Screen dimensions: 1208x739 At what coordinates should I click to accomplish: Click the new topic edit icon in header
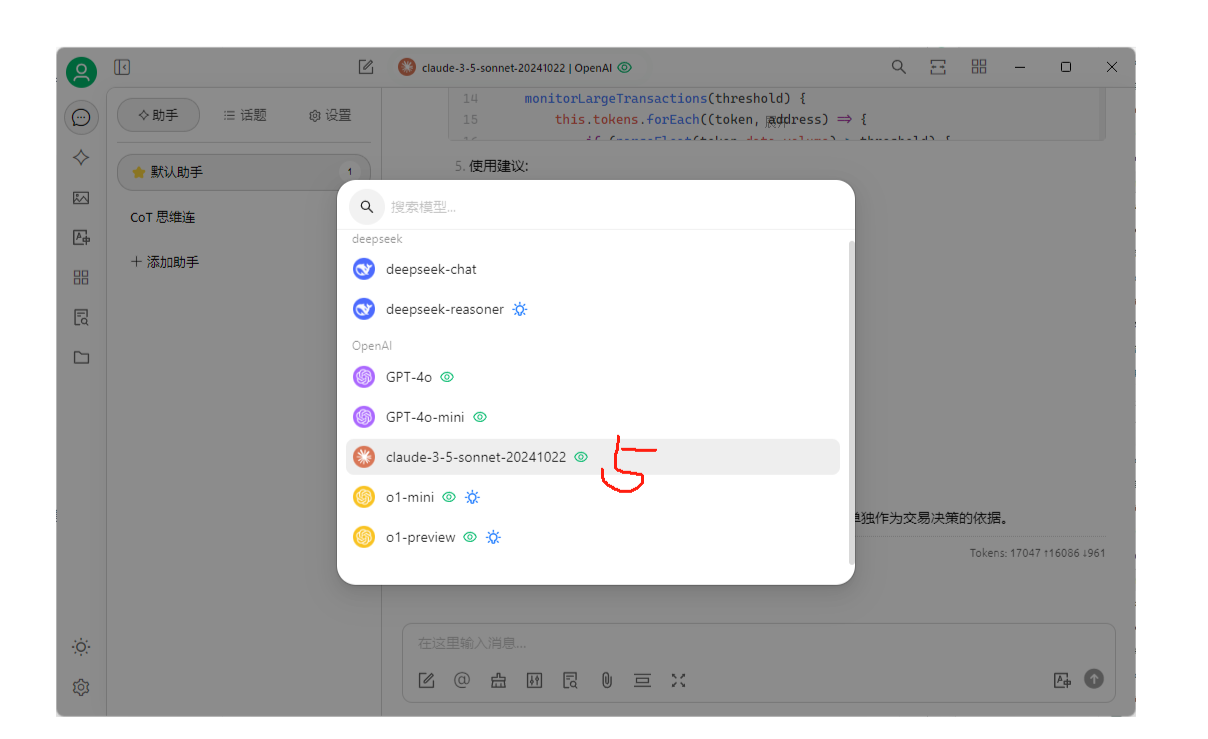coord(366,67)
